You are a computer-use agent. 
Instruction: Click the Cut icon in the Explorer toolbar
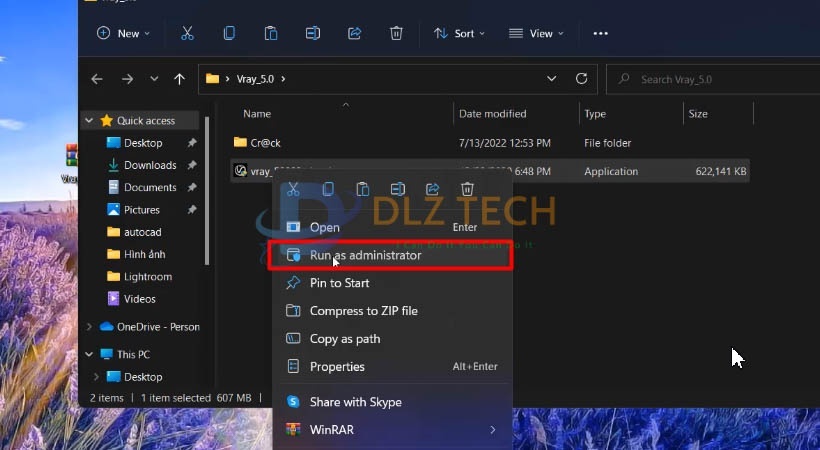click(x=187, y=33)
